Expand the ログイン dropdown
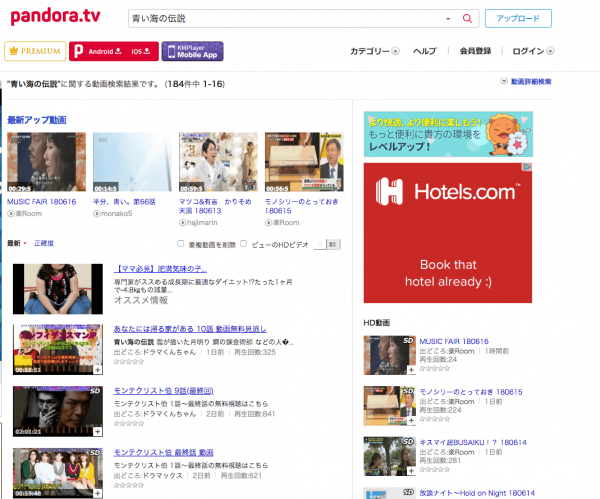 click(x=533, y=51)
